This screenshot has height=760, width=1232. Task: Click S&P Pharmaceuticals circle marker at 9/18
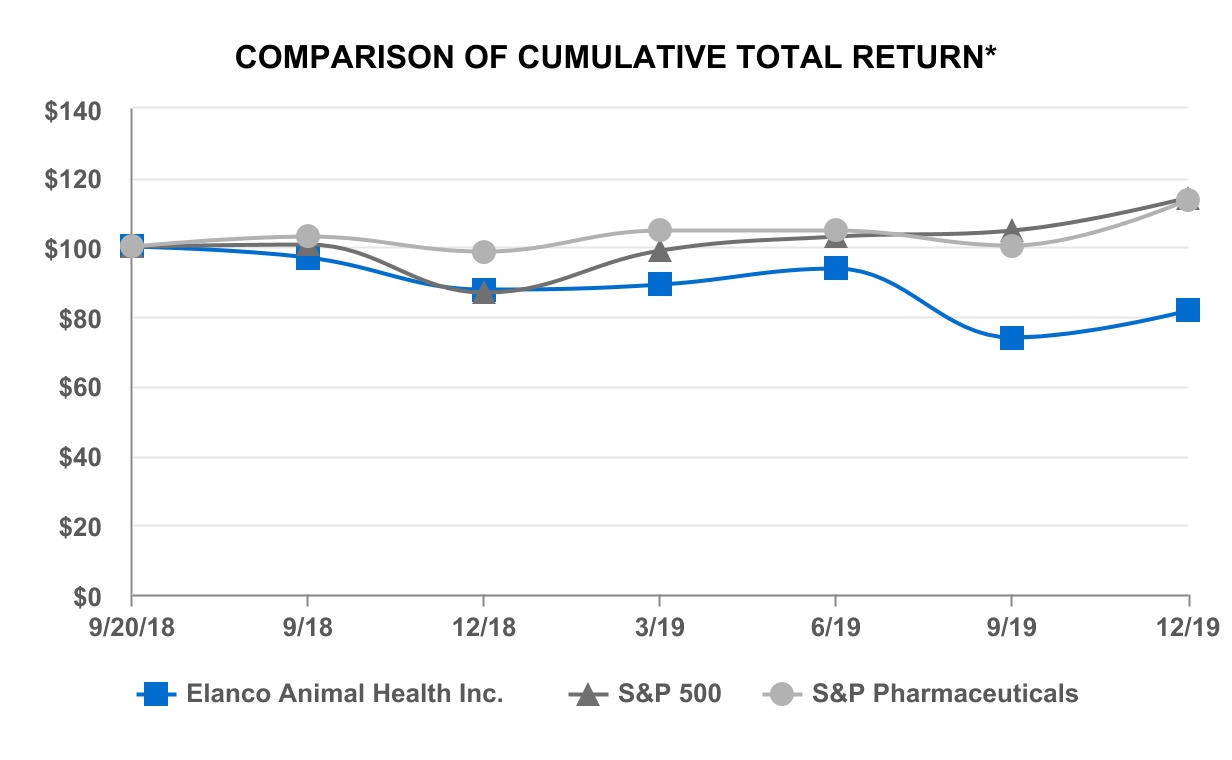[x=308, y=237]
